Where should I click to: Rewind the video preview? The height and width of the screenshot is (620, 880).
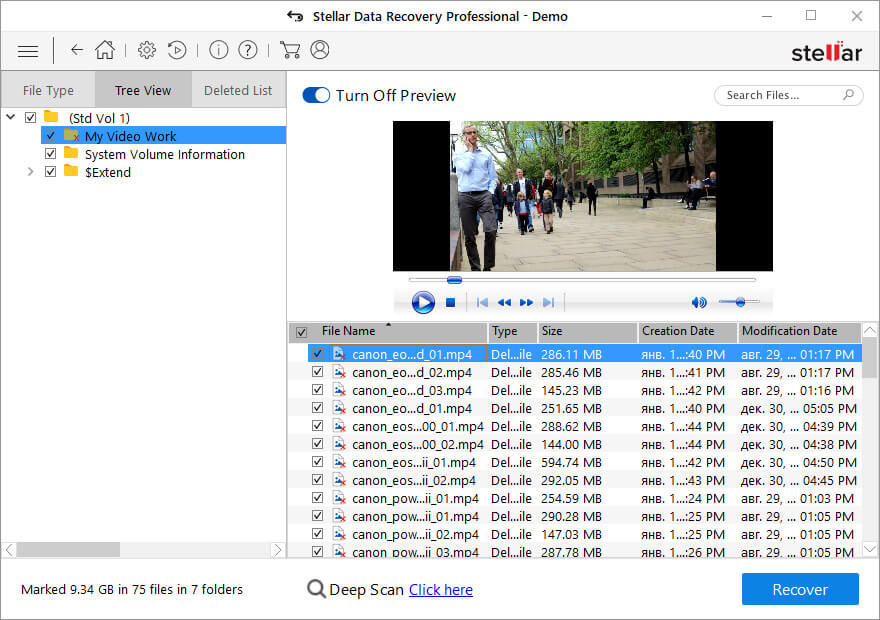pos(504,302)
